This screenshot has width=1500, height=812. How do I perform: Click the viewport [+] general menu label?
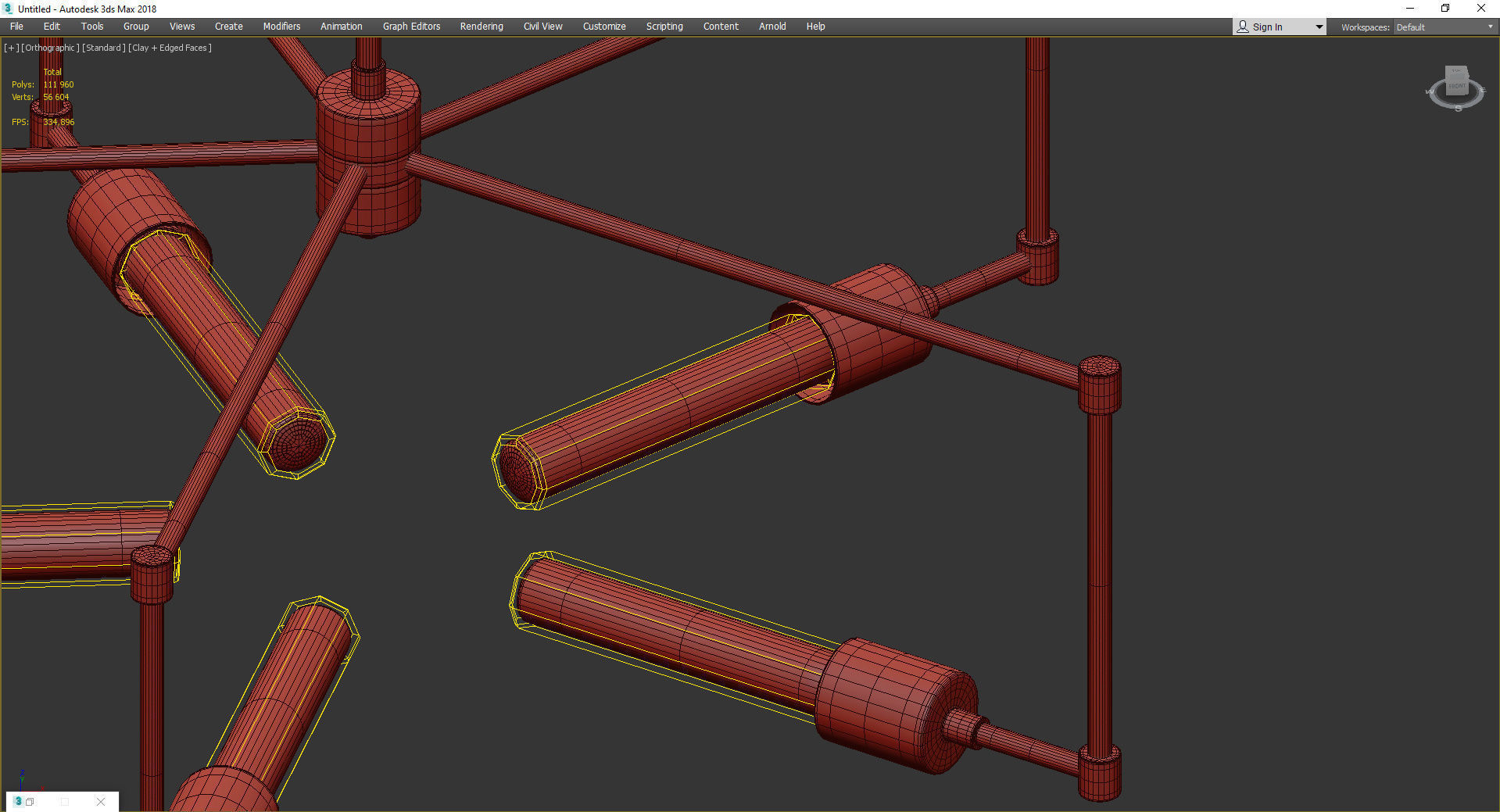click(11, 48)
